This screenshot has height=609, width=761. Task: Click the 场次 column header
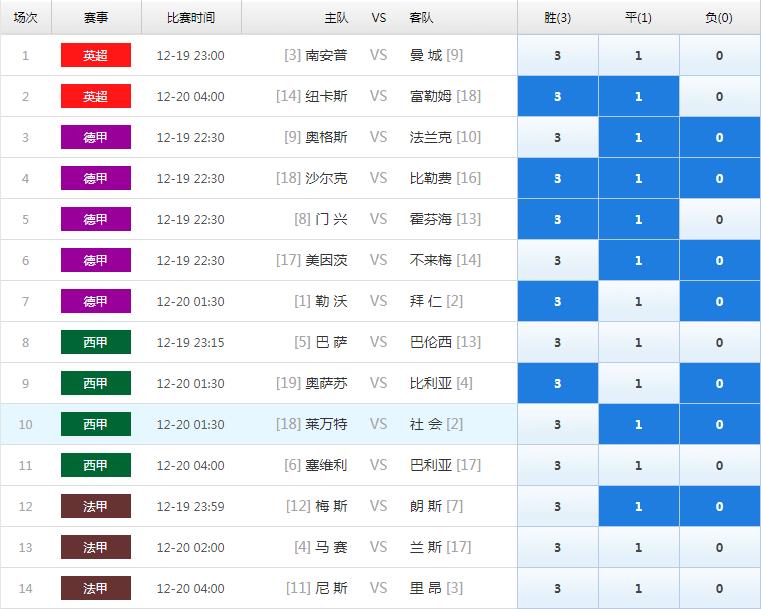26,18
